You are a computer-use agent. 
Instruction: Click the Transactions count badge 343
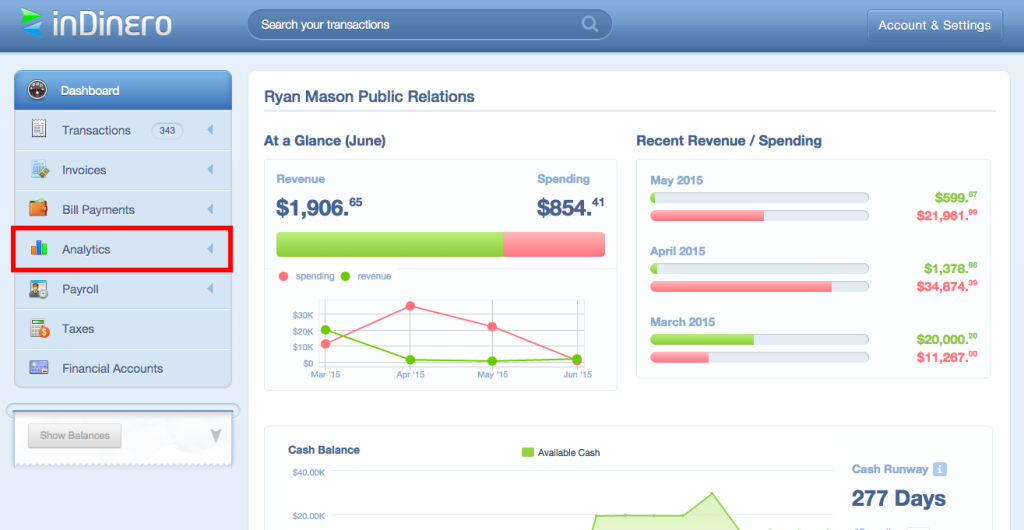click(x=167, y=131)
